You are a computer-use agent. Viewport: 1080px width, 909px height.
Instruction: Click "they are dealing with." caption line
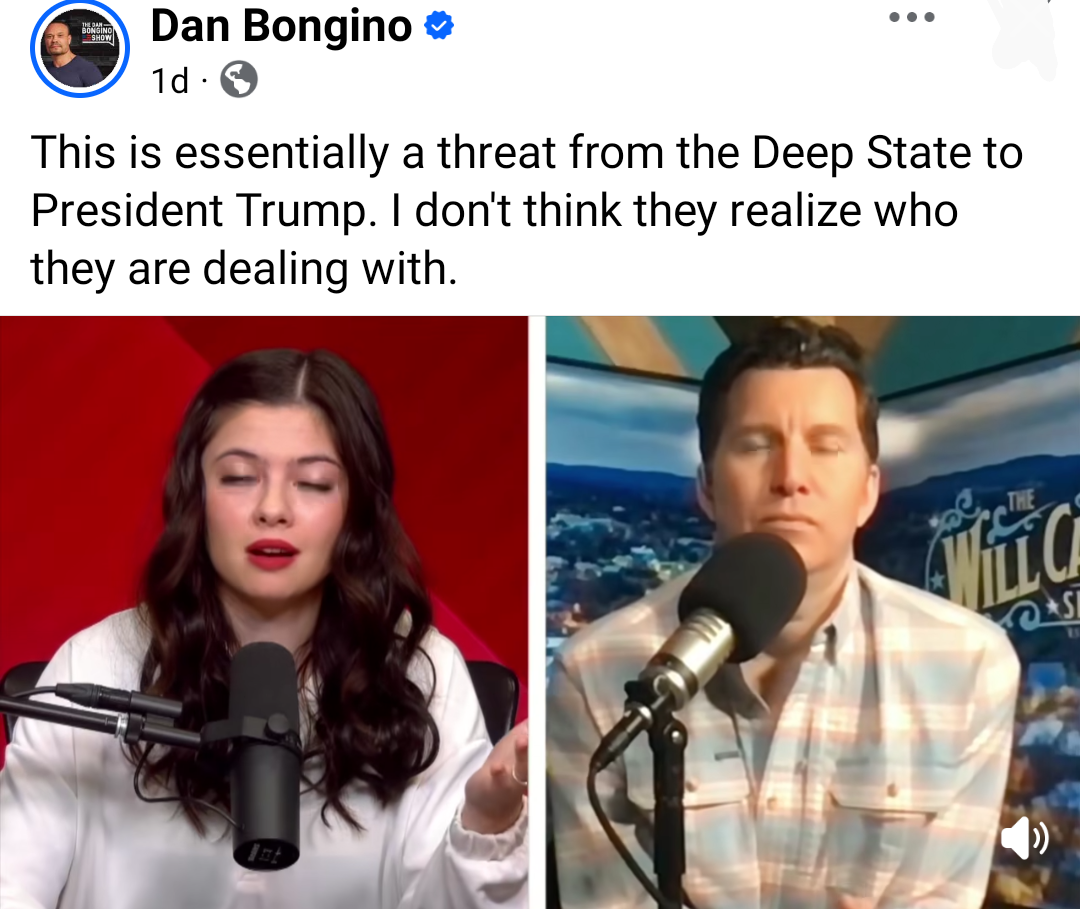244,269
